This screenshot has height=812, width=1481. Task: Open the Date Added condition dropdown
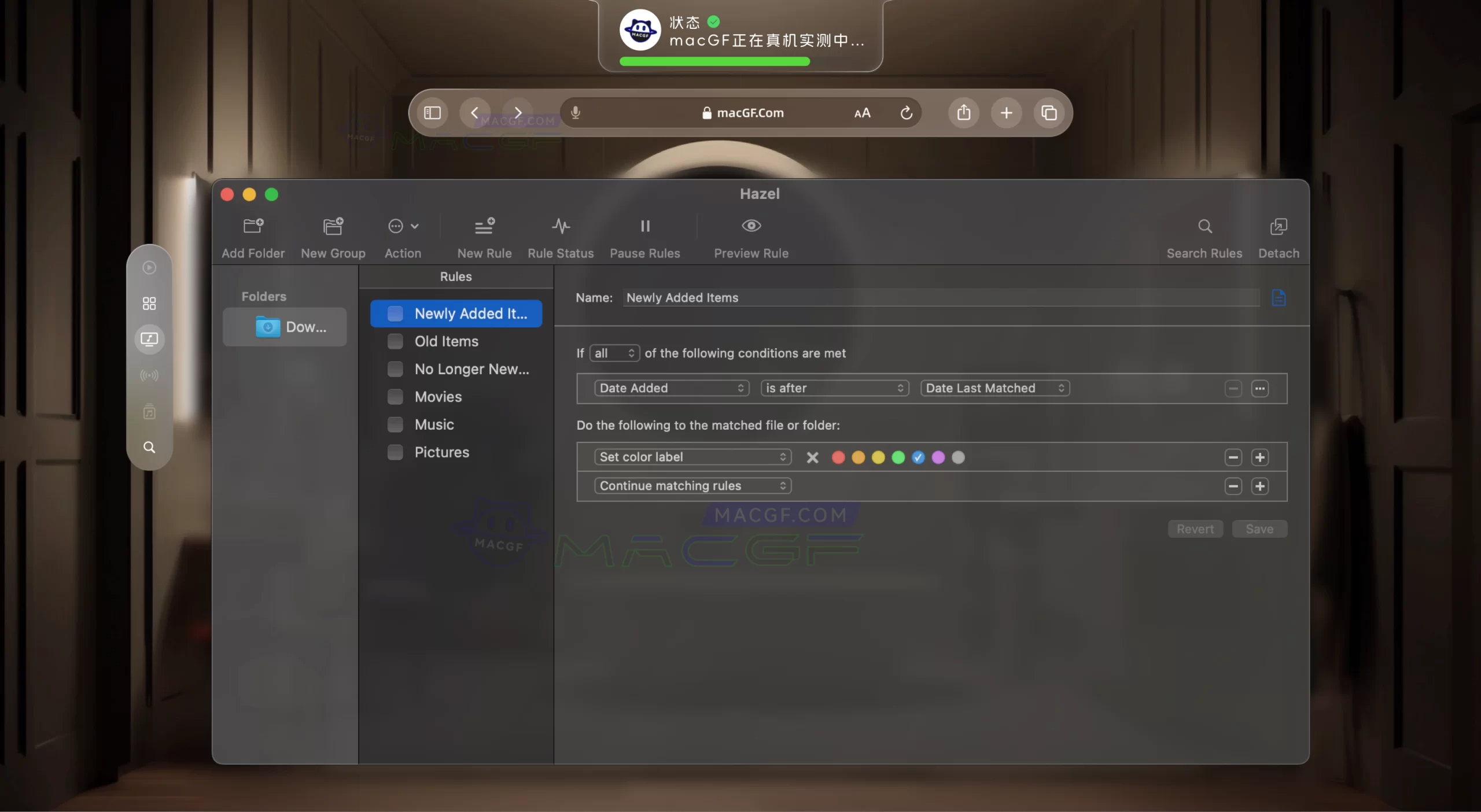(x=670, y=388)
